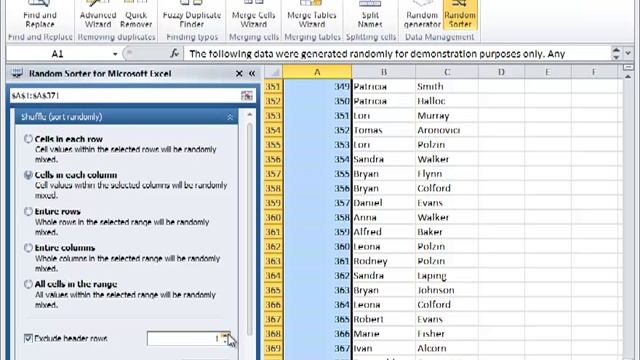Toggle the Exclude header rows checkbox
Viewport: 640px width, 360px height.
tap(28, 338)
